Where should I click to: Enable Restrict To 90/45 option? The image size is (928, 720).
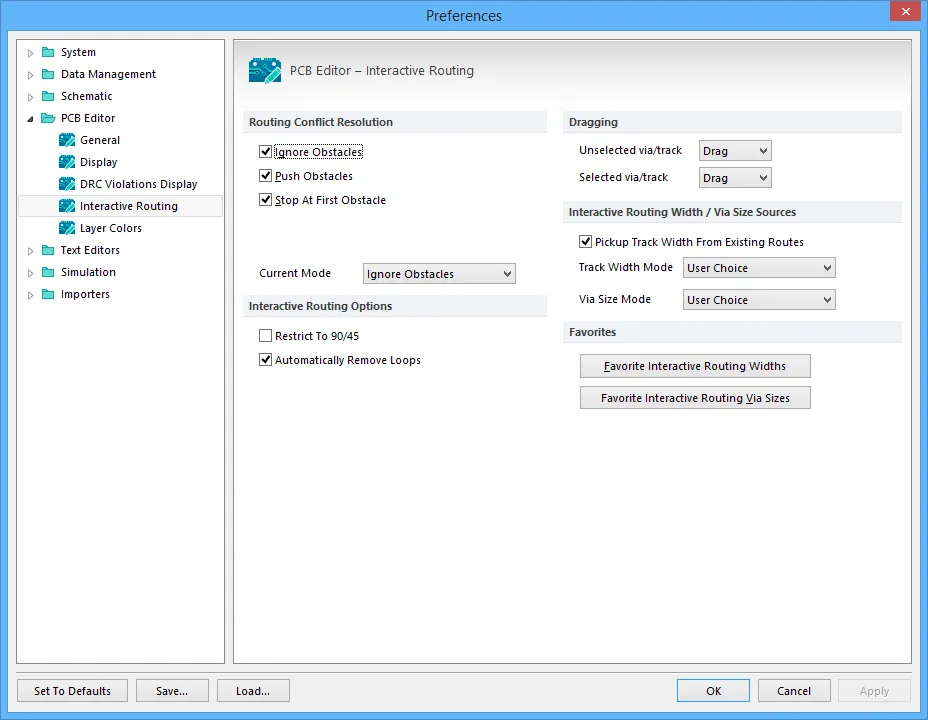click(x=266, y=336)
